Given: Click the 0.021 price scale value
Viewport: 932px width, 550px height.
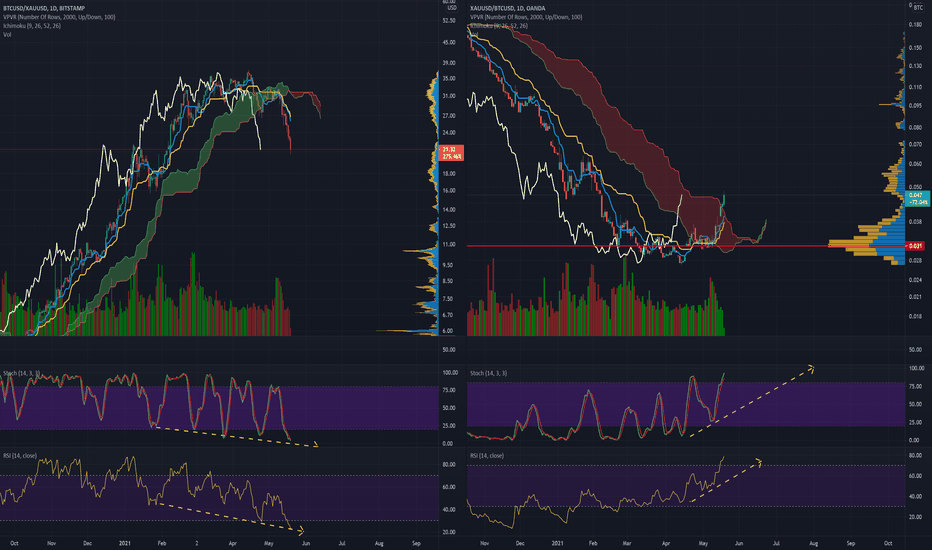Looking at the screenshot, I should pos(915,297).
